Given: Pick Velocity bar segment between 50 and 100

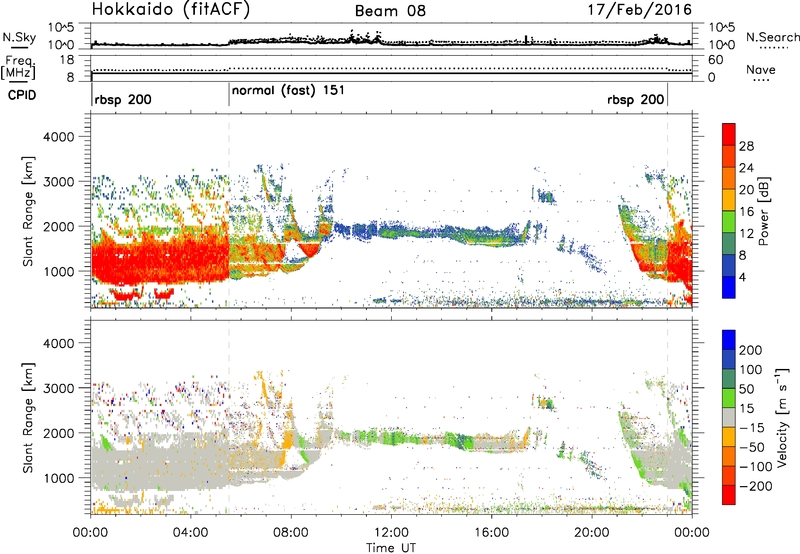Looking at the screenshot, I should coord(729,379).
